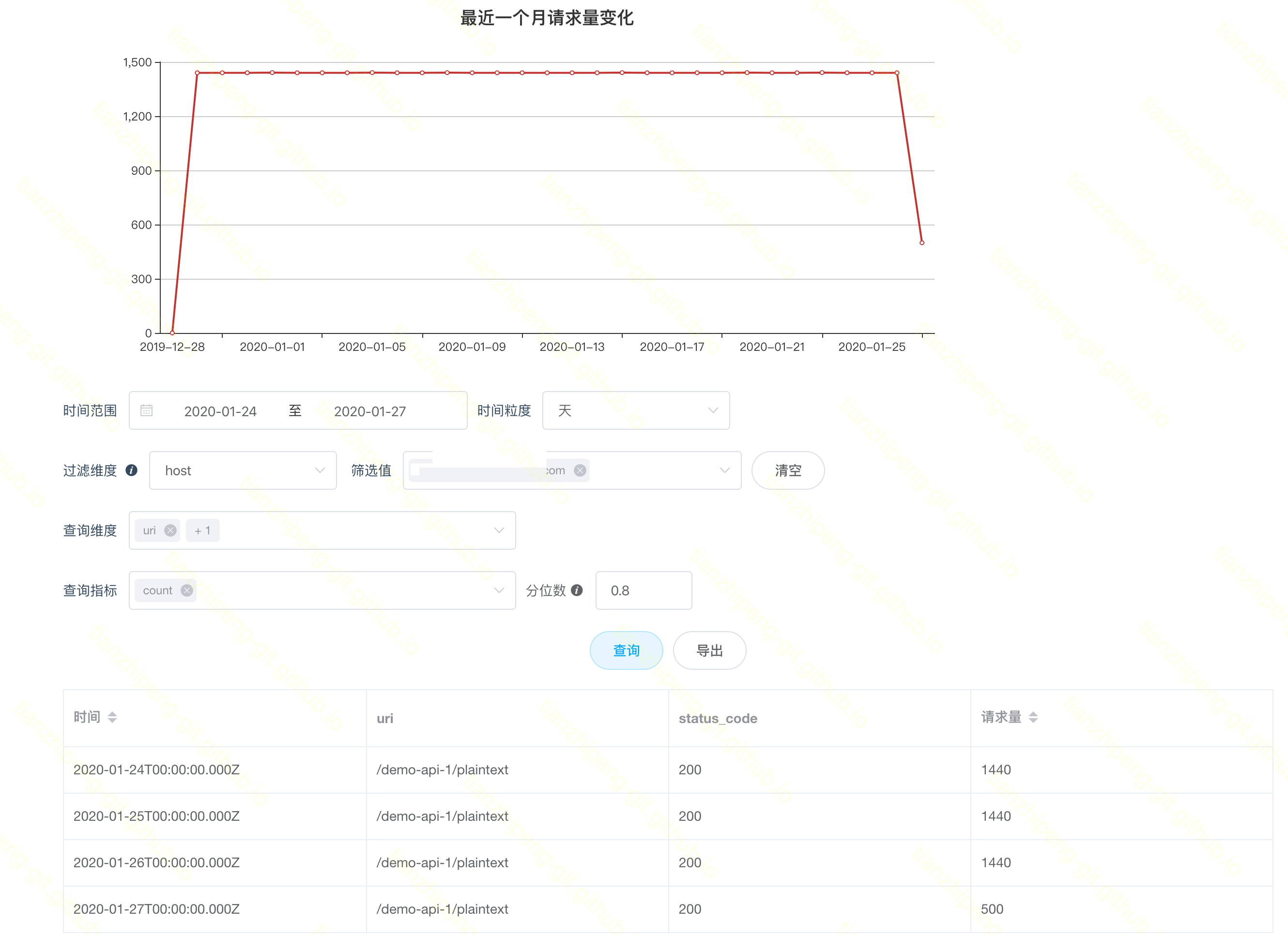Sort table by 时间 column
The height and width of the screenshot is (935, 1288).
pyautogui.click(x=112, y=718)
